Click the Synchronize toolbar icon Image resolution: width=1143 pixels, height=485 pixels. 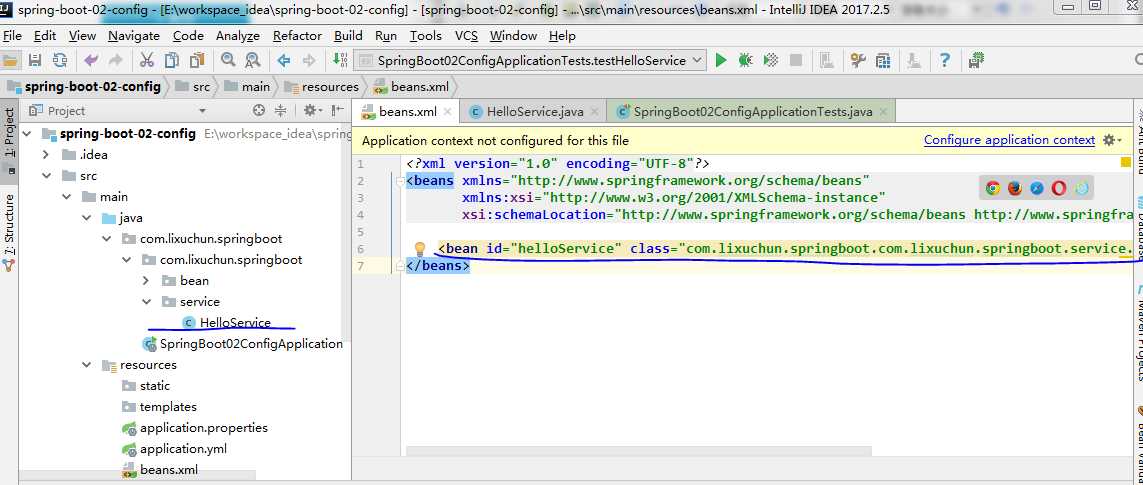(60, 61)
